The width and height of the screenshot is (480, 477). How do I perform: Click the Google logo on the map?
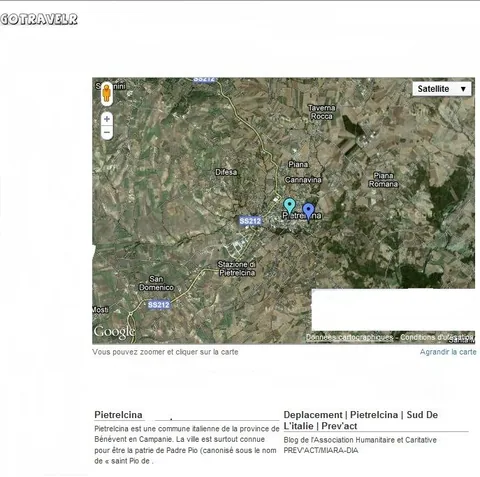pos(114,332)
